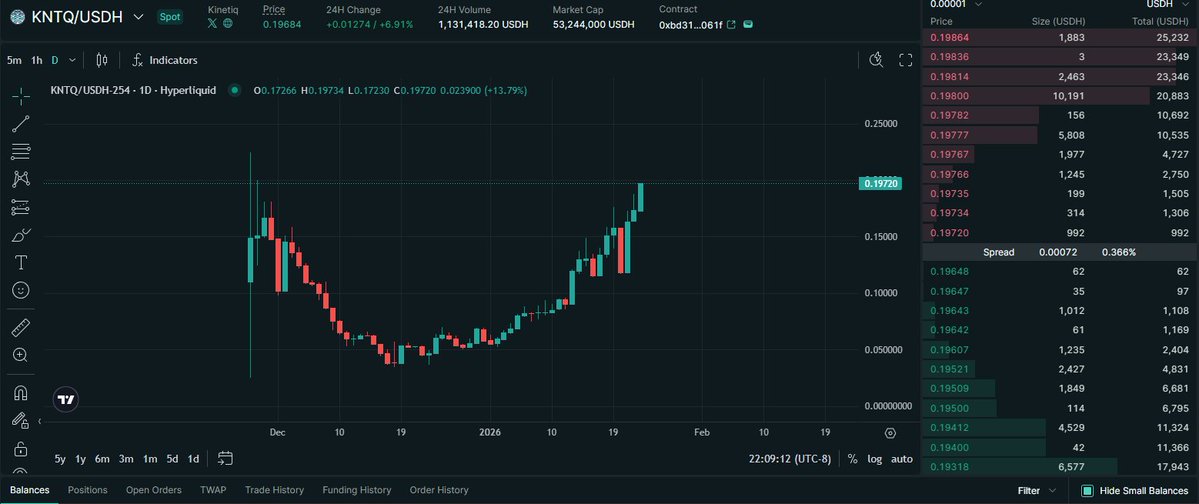Toggle the green status dot by chart symbol
This screenshot has width=1199, height=504.
coord(235,90)
